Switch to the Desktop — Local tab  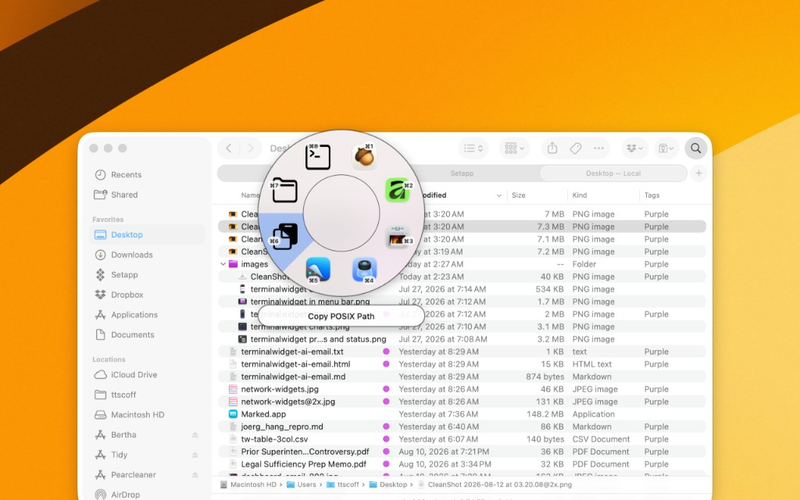click(x=613, y=173)
